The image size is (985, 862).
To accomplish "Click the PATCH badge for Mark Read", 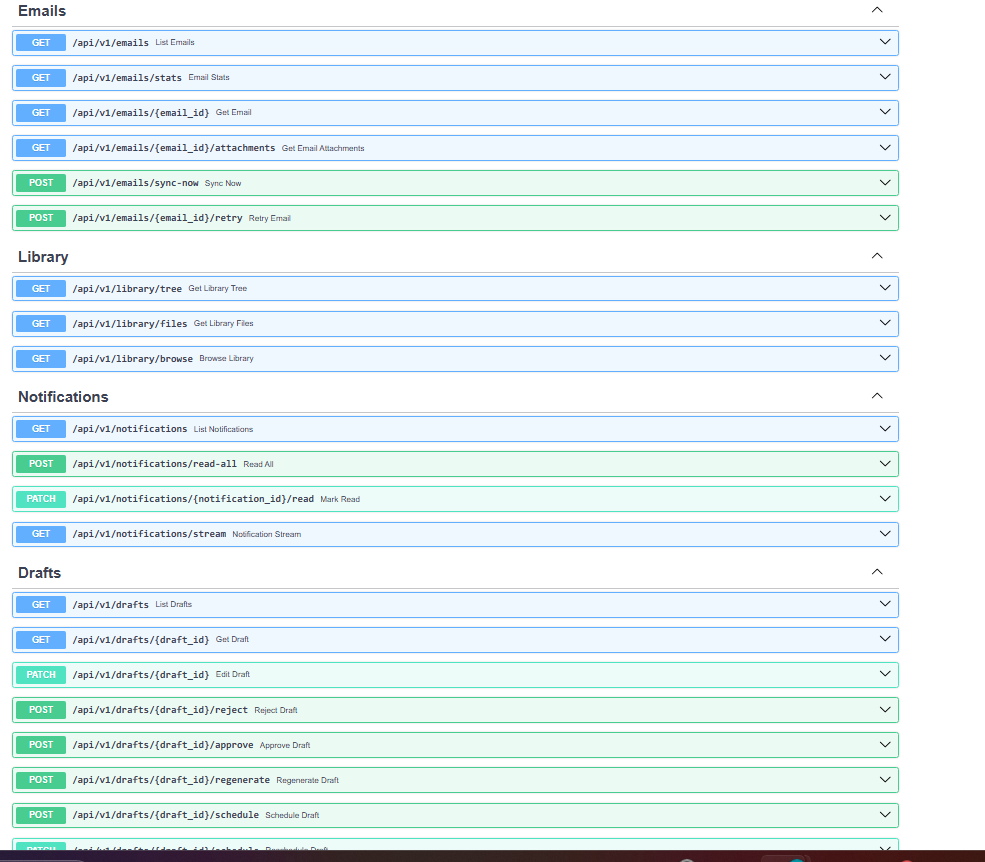I will click(41, 499).
